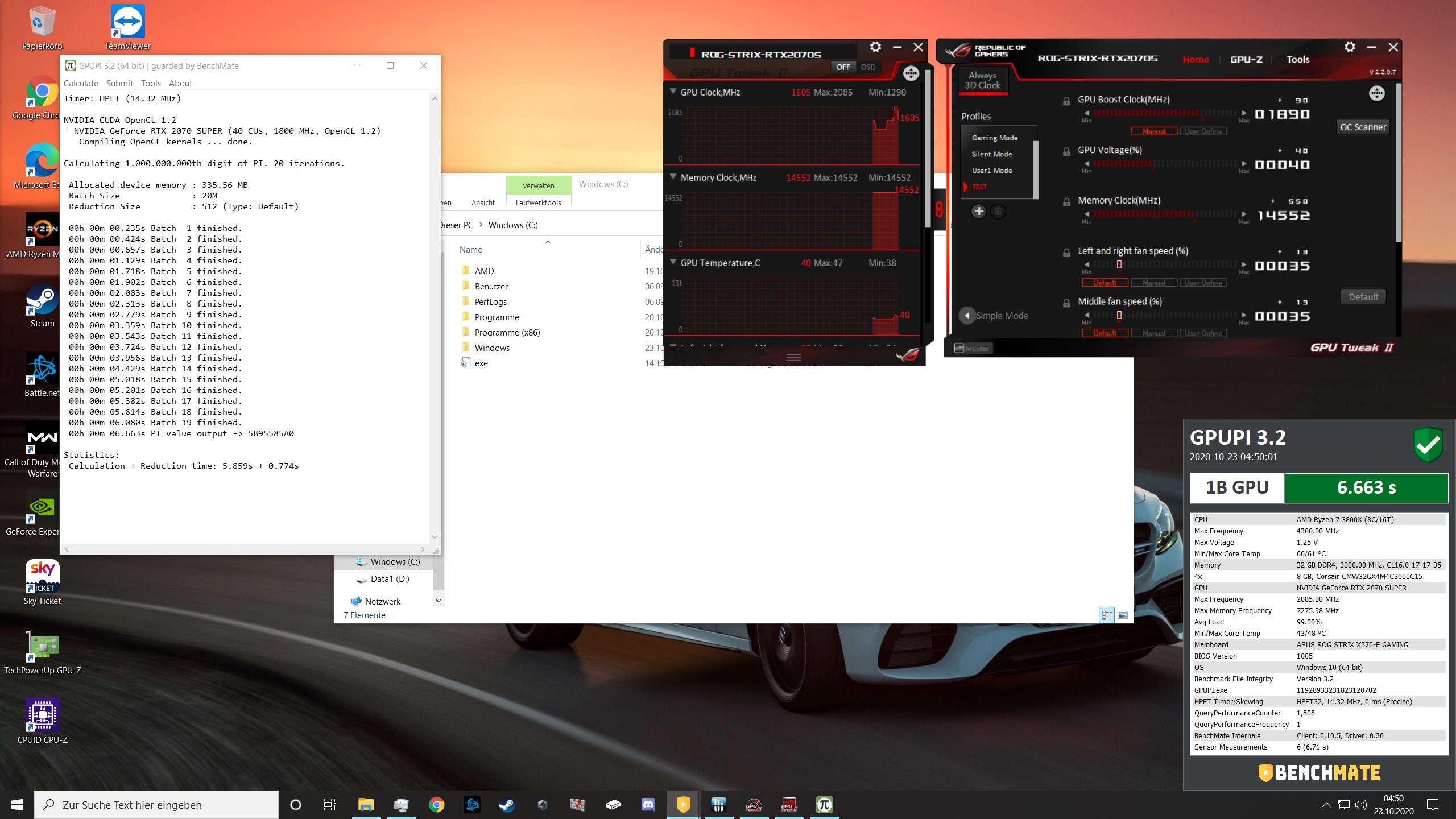The width and height of the screenshot is (1456, 819).
Task: Click the File Explorer icon in the taskbar
Action: click(x=366, y=805)
